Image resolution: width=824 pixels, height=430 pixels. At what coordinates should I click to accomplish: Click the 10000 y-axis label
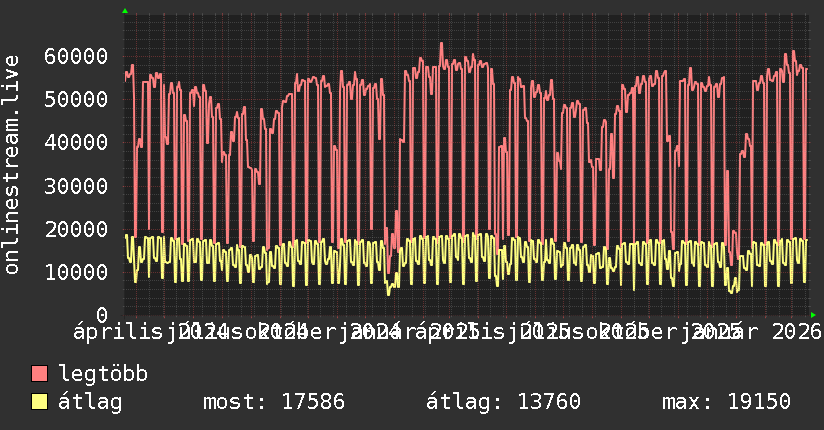tap(76, 272)
